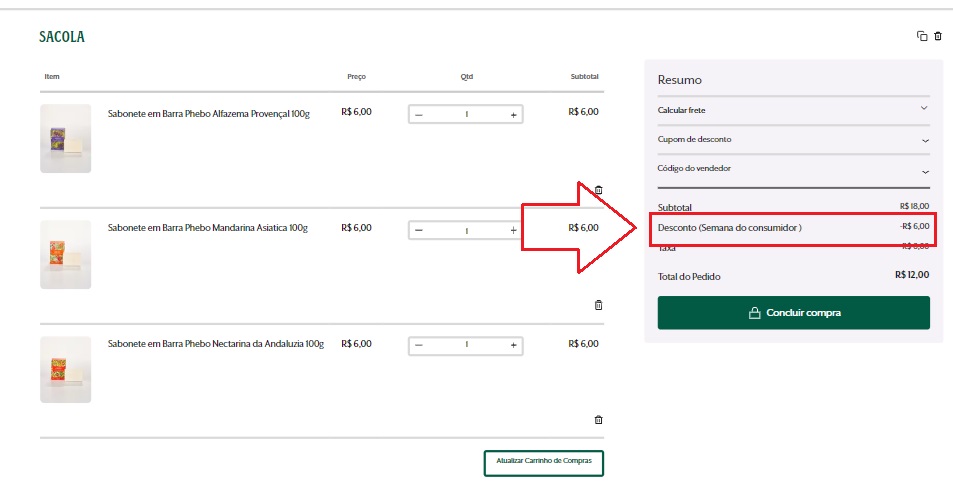This screenshot has height=498, width=953.
Task: Click the quantity field for Mandarina Asiatica
Action: (x=466, y=230)
